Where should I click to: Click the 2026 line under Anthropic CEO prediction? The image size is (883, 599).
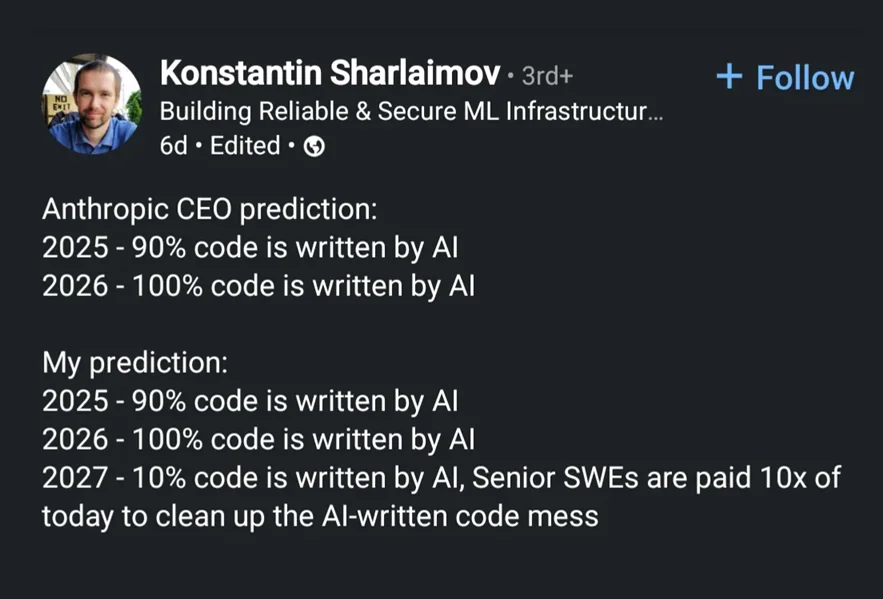click(258, 286)
